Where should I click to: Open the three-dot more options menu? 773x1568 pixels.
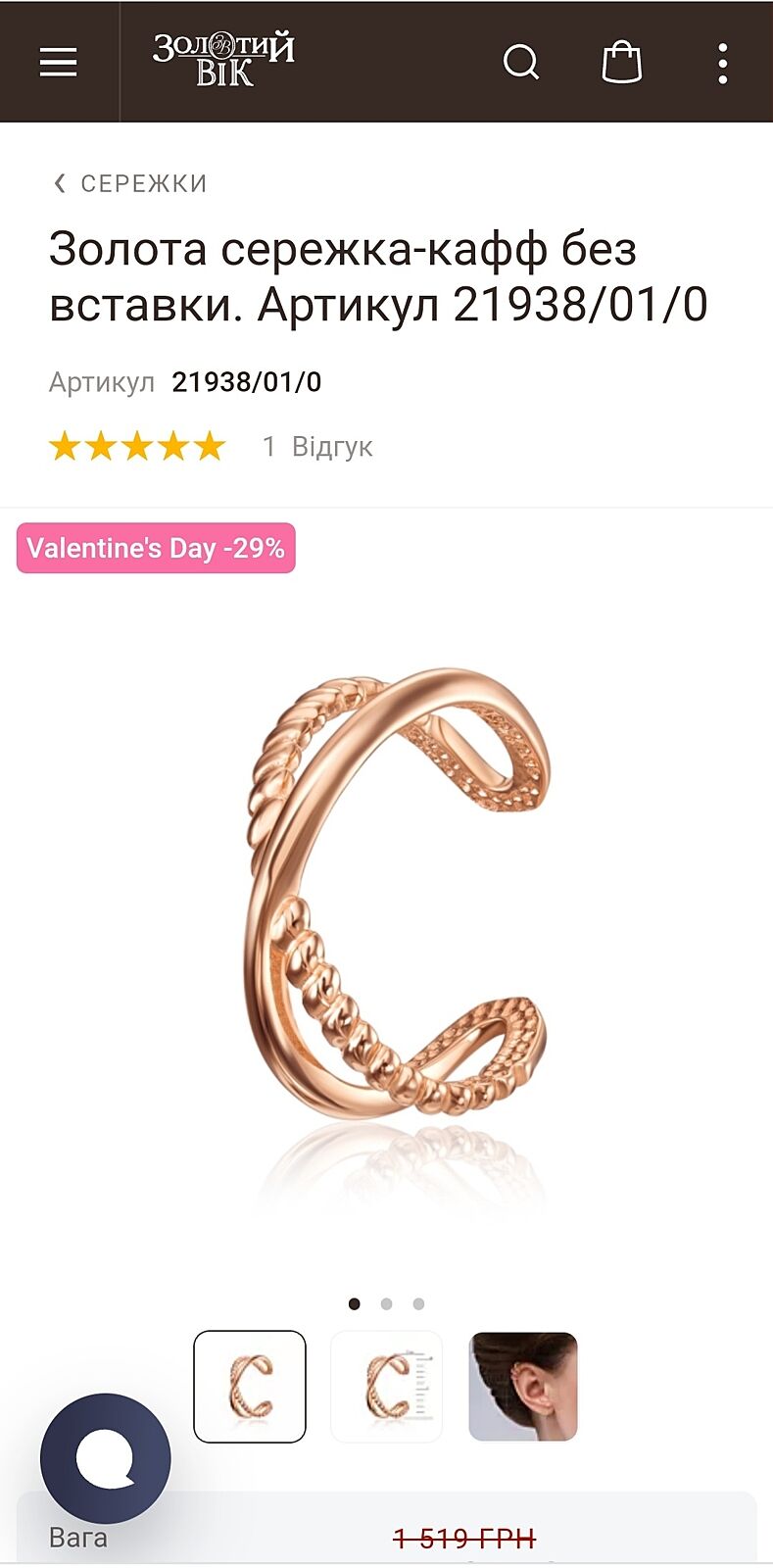(722, 63)
